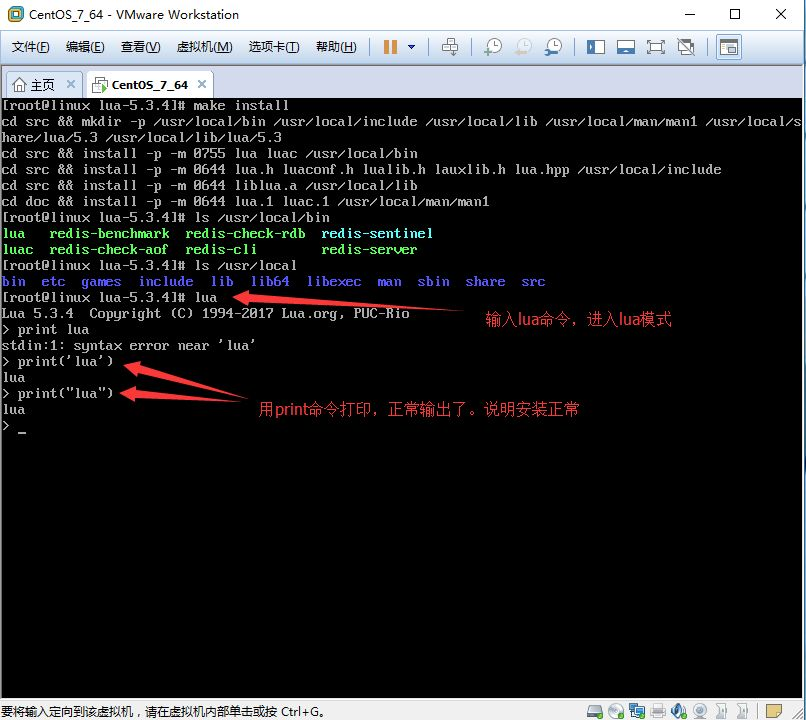Click the CD/DVD drive status icon
806x720 pixels.
point(616,711)
